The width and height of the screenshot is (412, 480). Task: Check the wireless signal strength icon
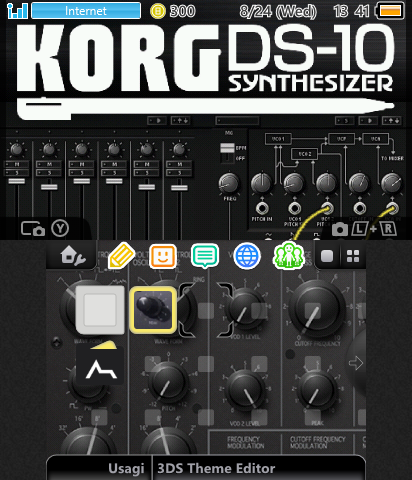point(17,11)
